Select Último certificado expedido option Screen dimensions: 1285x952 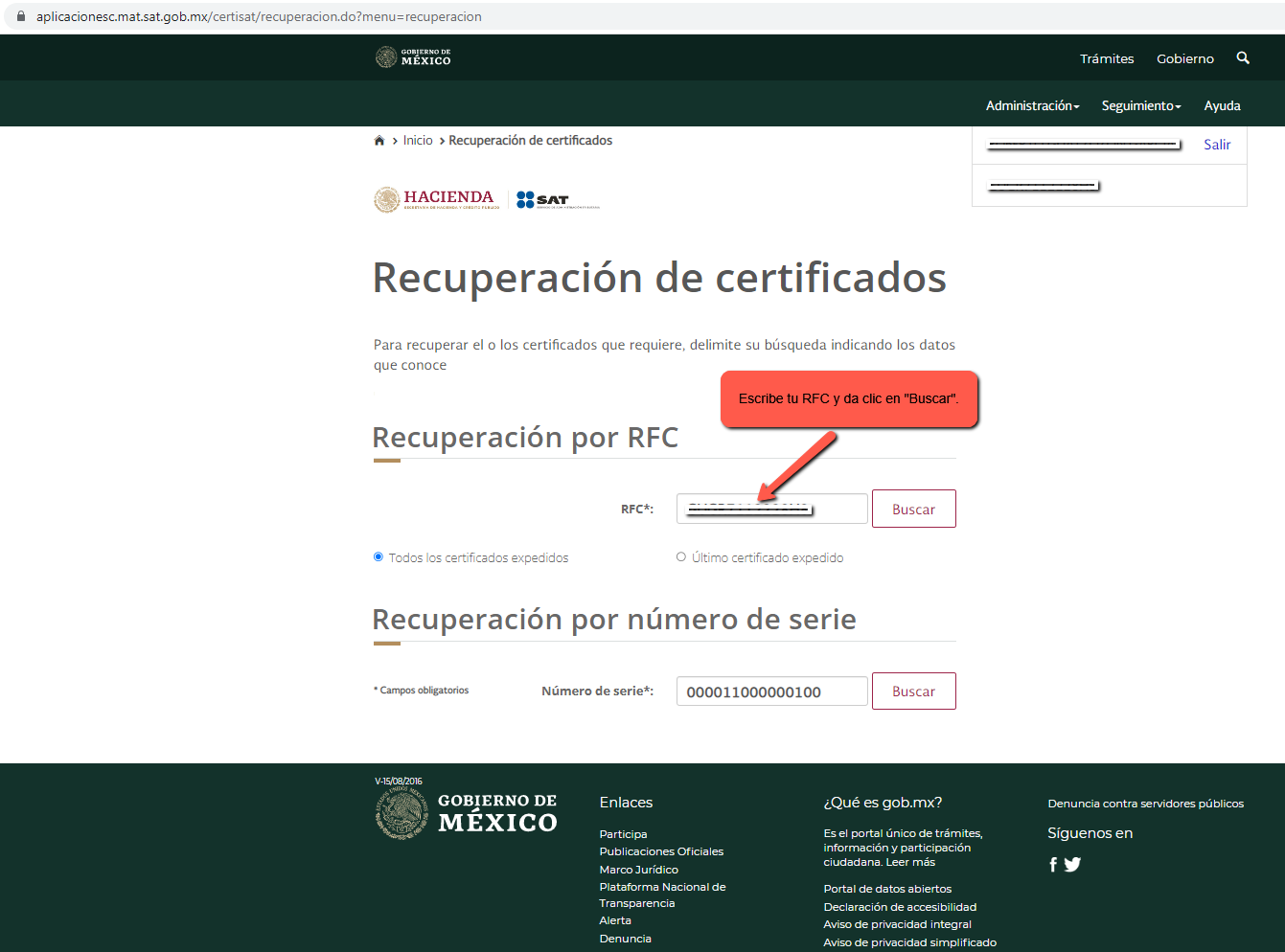[681, 557]
